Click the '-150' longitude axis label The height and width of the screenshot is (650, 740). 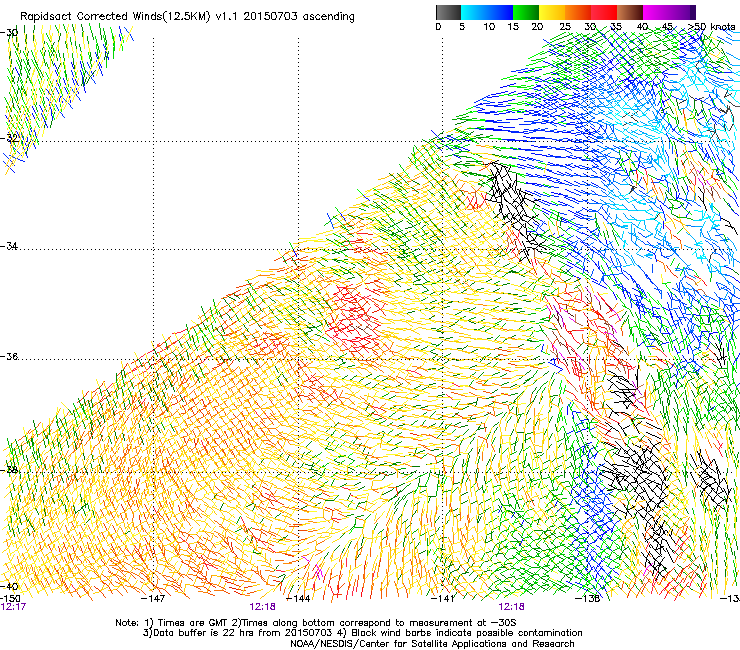point(10,598)
